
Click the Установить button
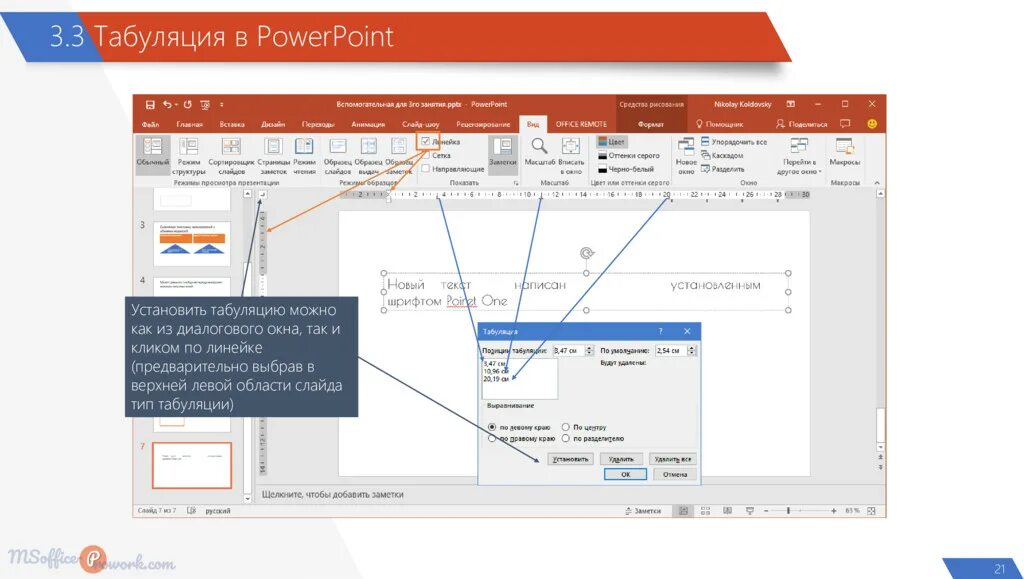pos(570,460)
